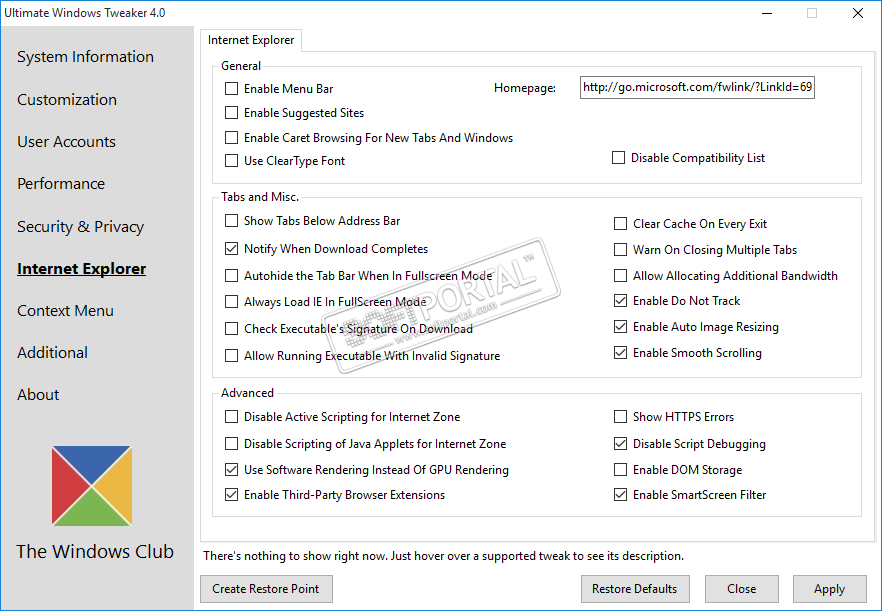
Task: Select Internet Explorer in the sidebar
Action: (x=82, y=269)
